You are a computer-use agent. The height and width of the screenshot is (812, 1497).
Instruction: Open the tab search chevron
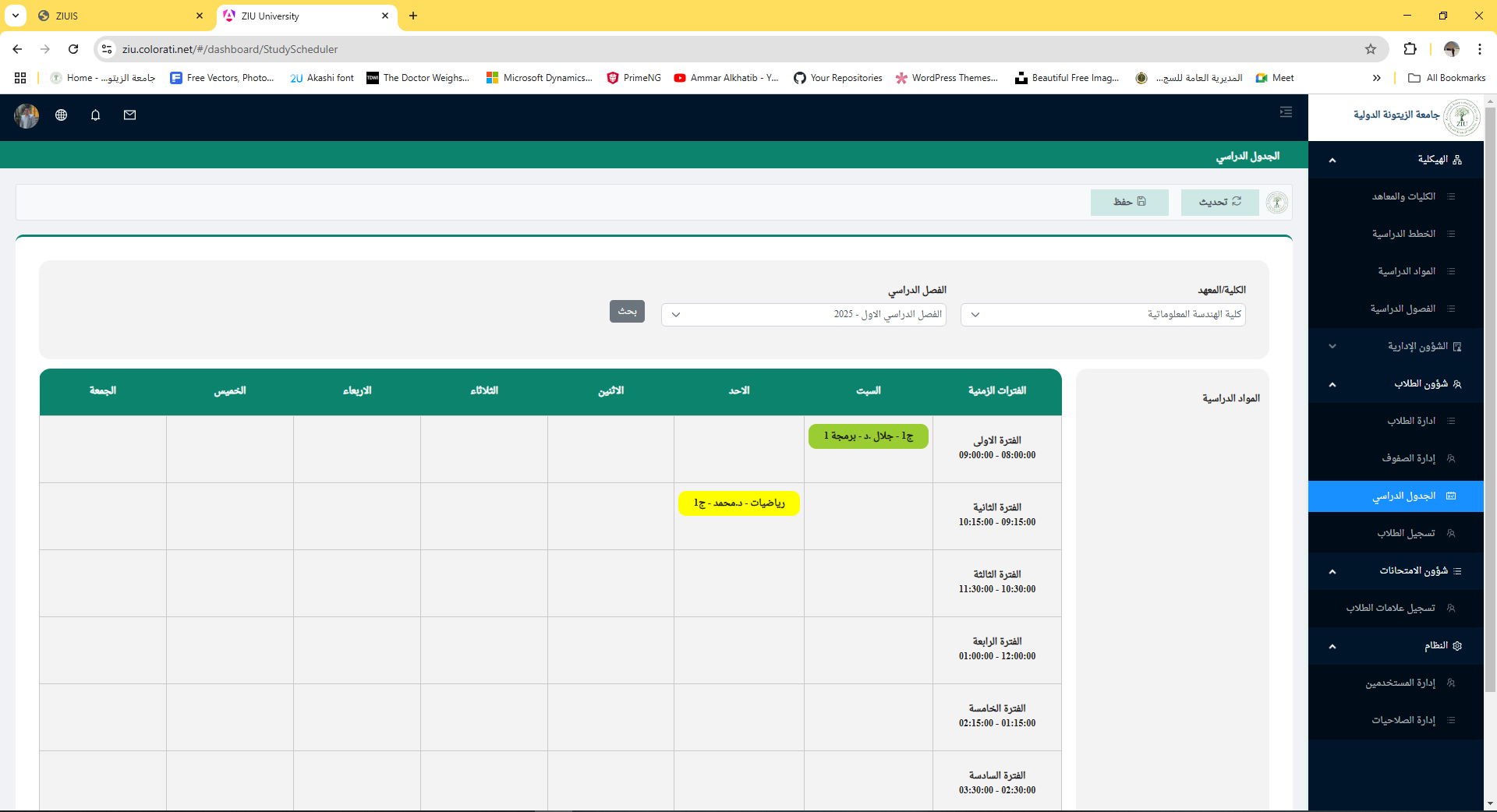click(16, 16)
